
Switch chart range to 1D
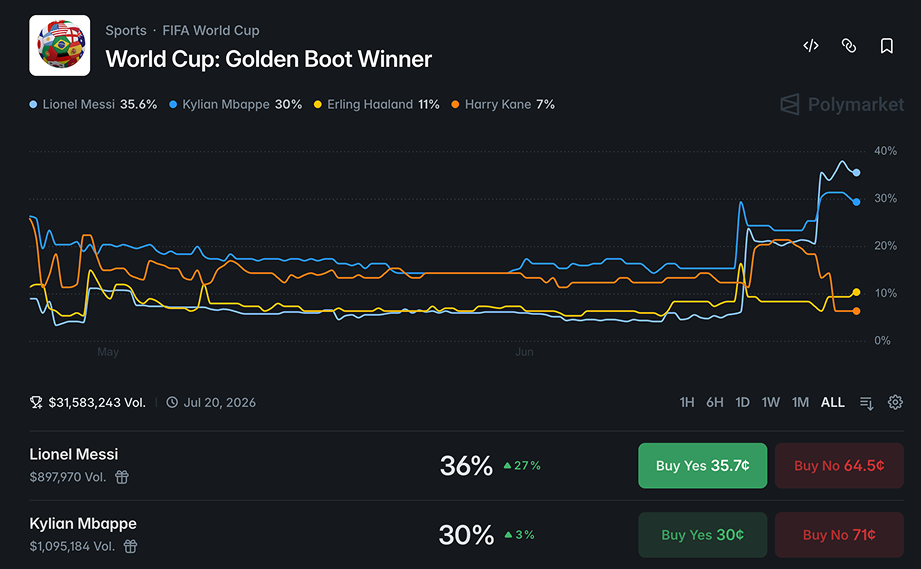pos(742,402)
